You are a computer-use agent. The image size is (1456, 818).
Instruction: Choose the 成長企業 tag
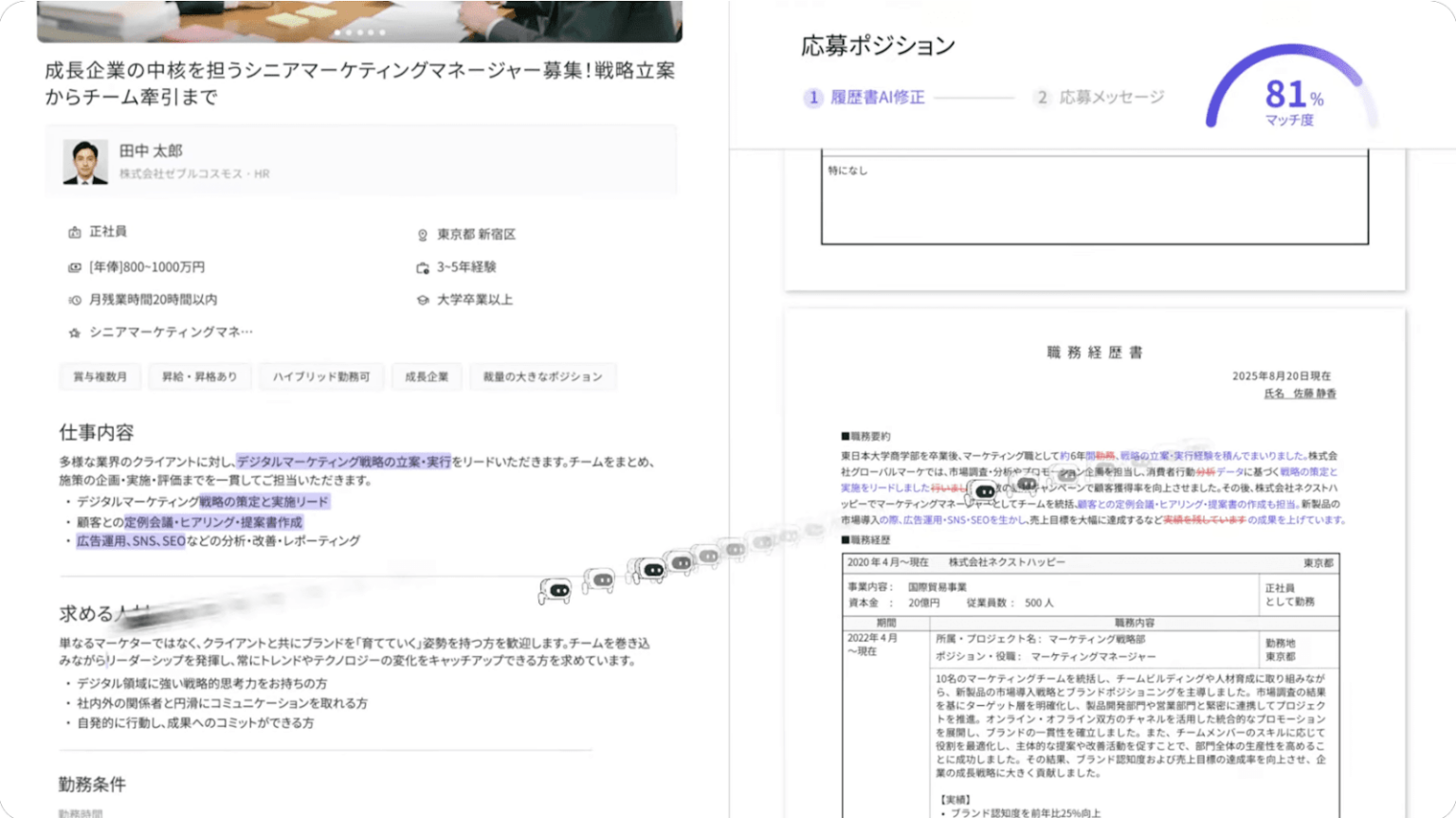point(427,376)
